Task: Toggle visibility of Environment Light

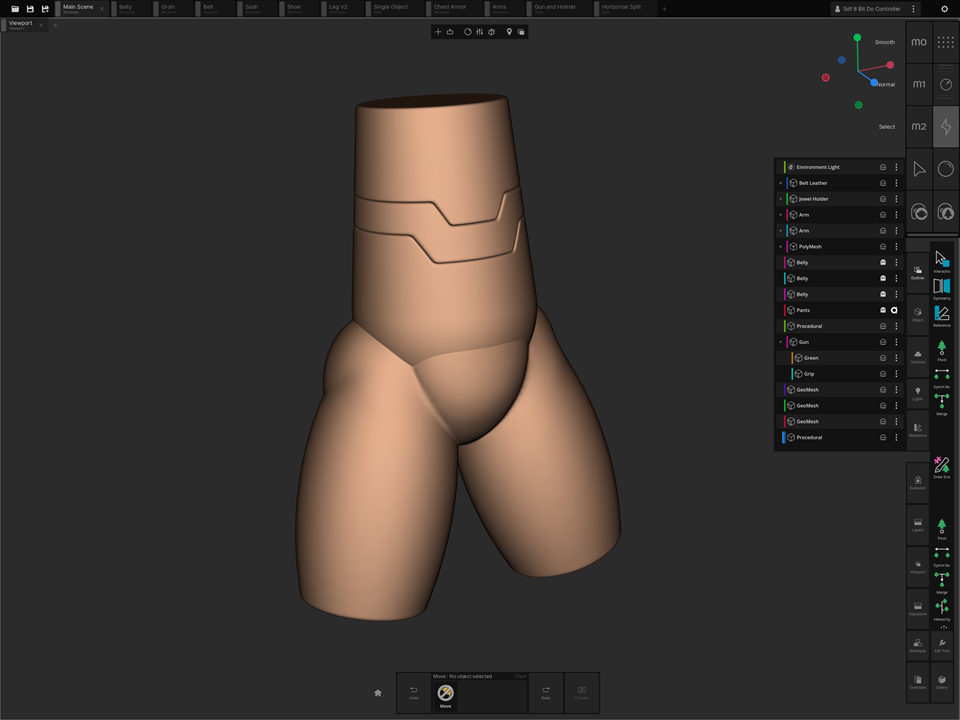Action: [x=883, y=167]
